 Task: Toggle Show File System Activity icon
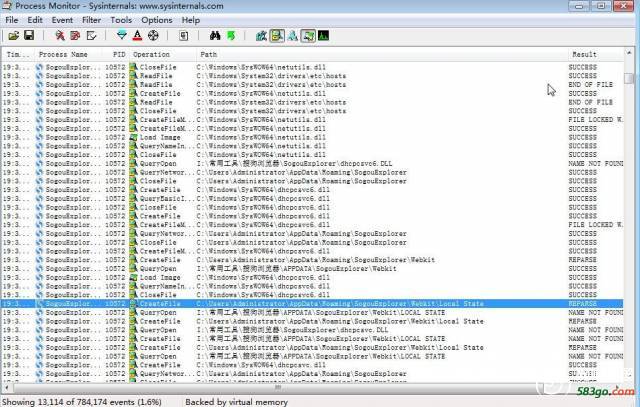277,36
